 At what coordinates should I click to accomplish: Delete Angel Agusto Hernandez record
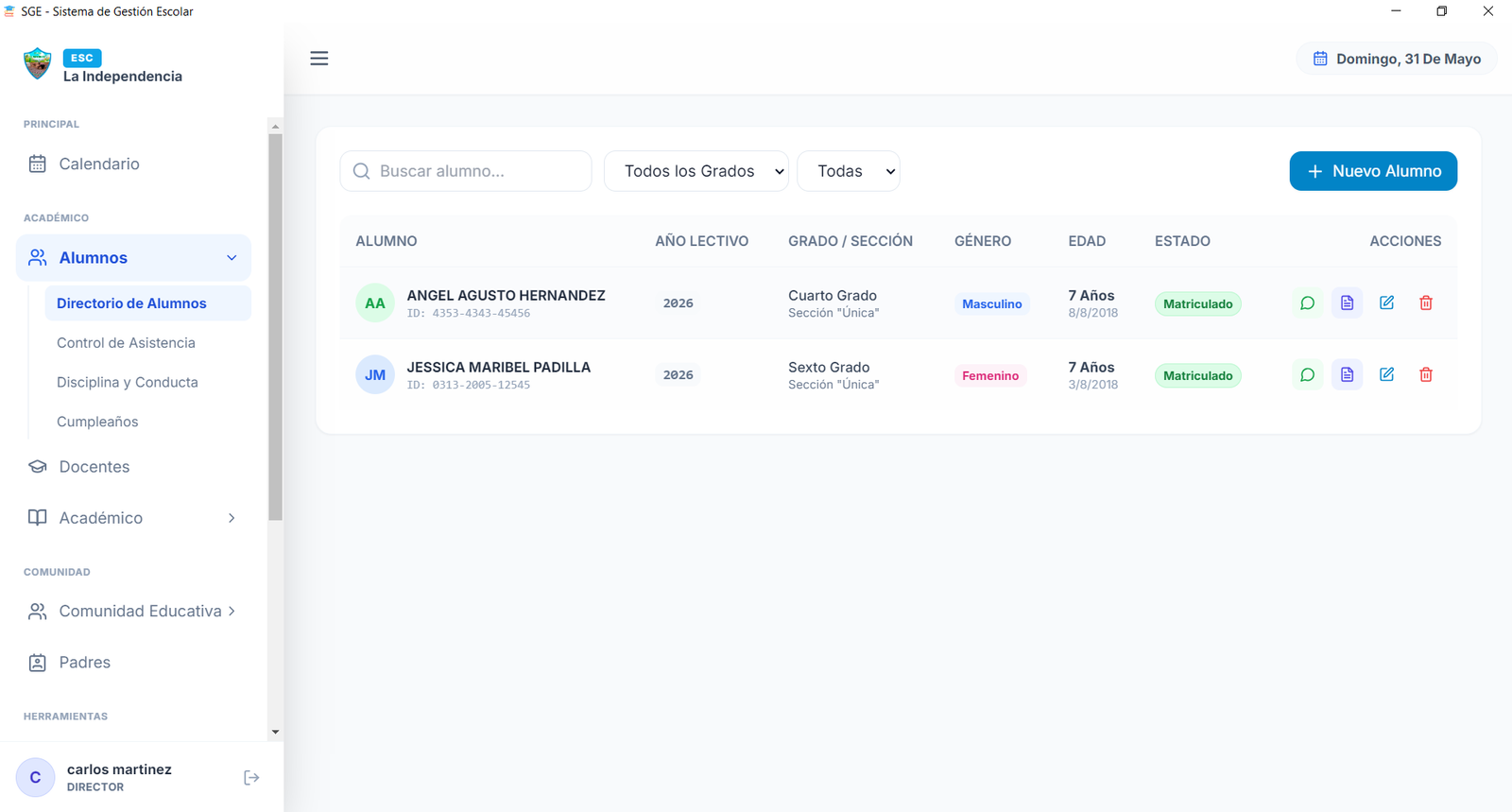[x=1426, y=303]
